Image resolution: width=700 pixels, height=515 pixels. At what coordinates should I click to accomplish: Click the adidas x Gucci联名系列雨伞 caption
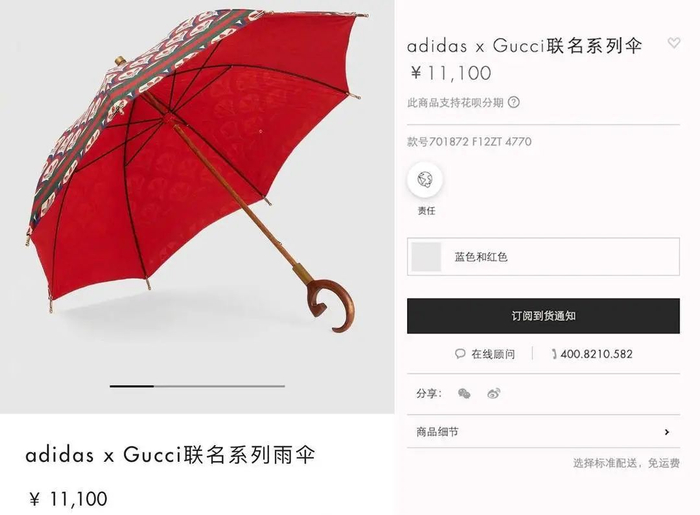pos(171,455)
